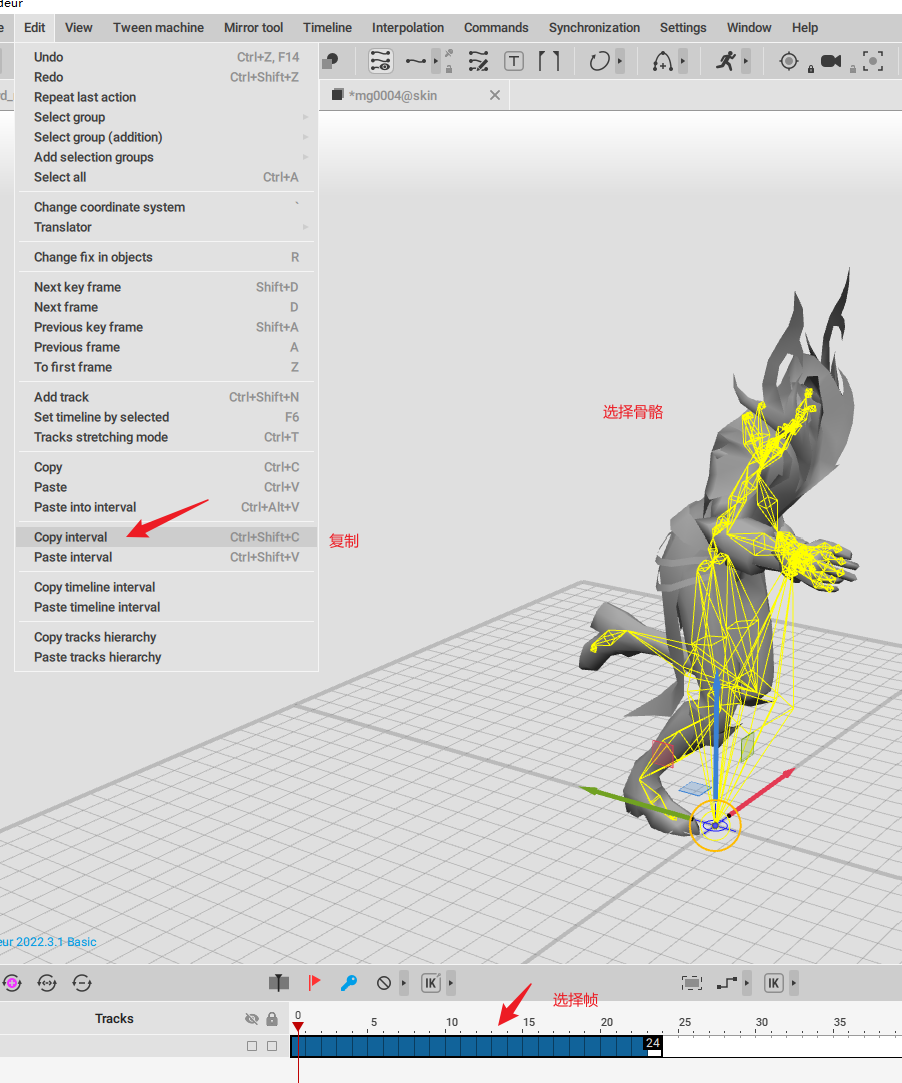Open the Interpolation menu
This screenshot has width=902, height=1083.
tap(407, 28)
